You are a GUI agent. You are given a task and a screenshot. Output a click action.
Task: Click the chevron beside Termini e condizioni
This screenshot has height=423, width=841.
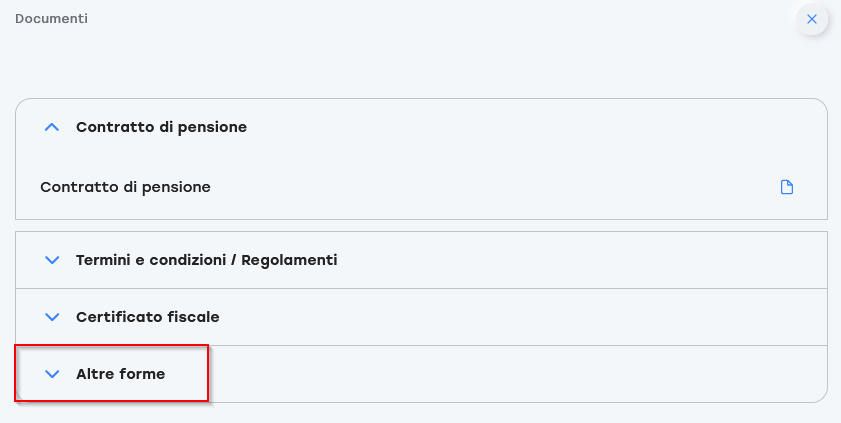53,260
